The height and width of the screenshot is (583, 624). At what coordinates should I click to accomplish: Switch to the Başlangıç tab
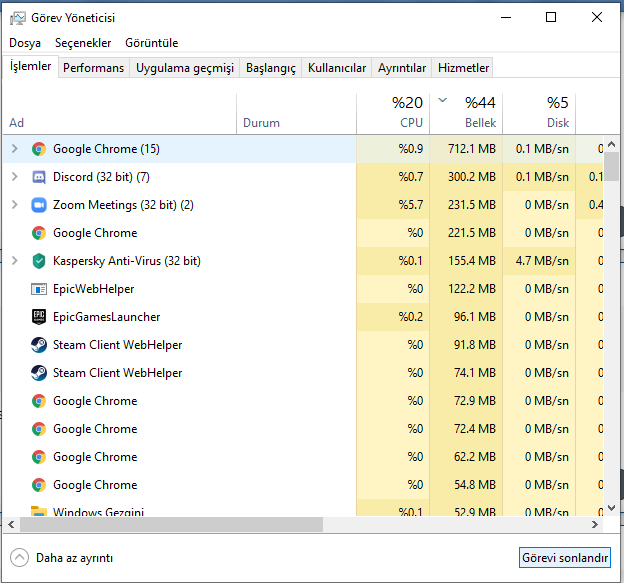point(271,68)
